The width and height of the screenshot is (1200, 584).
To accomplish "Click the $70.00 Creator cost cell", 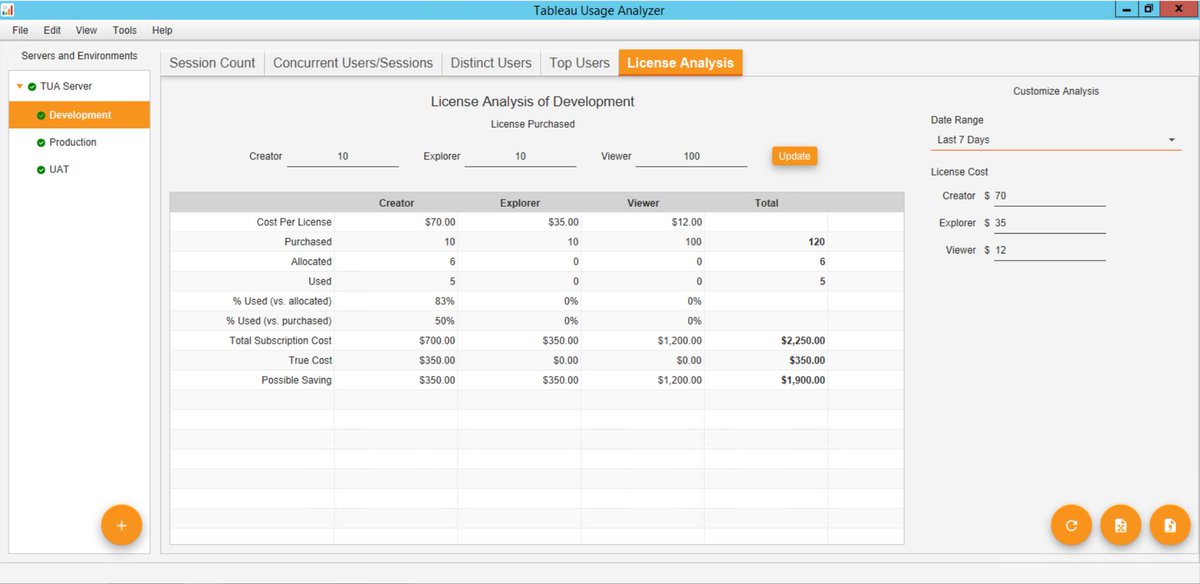I will (396, 222).
